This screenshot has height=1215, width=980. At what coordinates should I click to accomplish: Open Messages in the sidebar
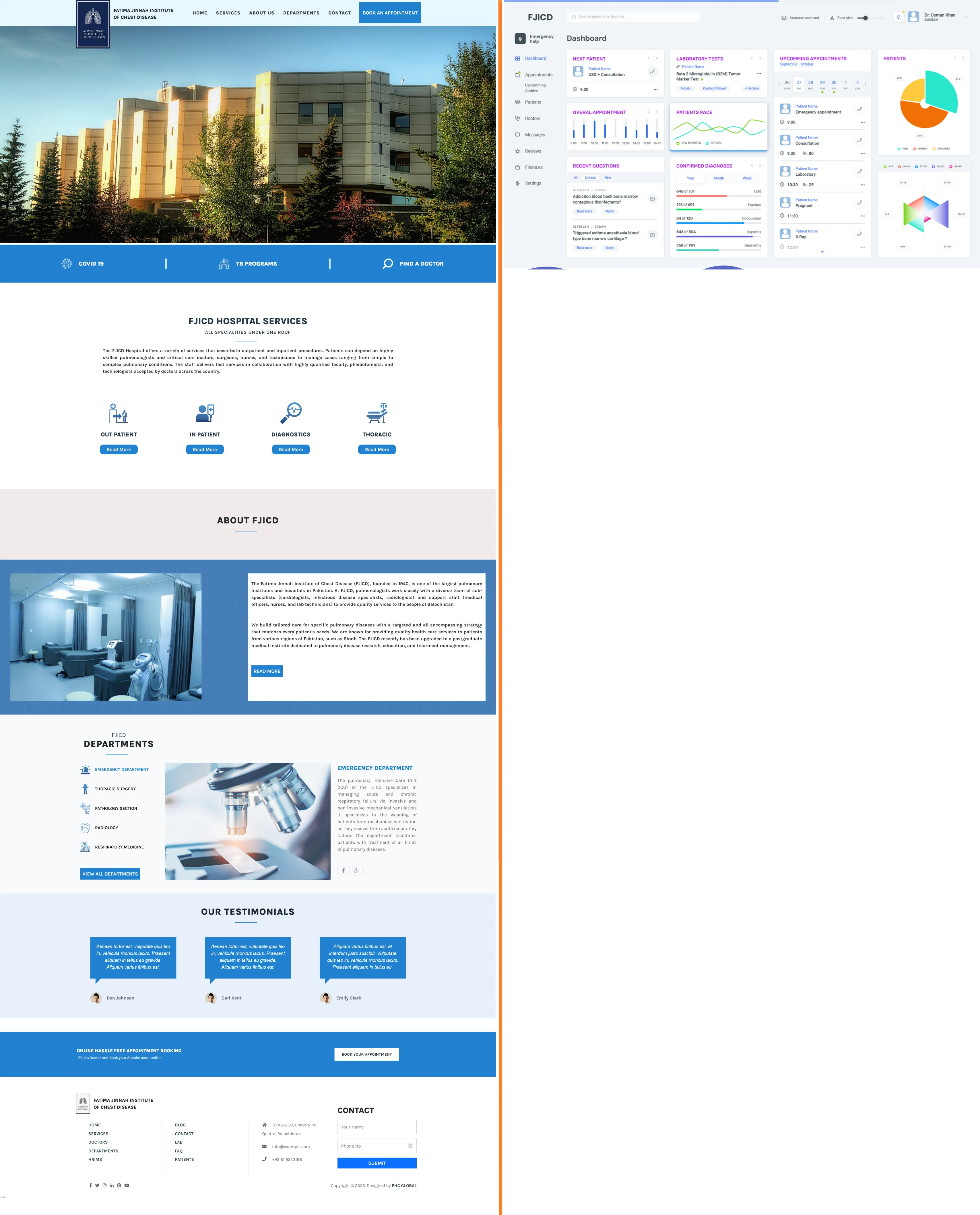point(530,135)
